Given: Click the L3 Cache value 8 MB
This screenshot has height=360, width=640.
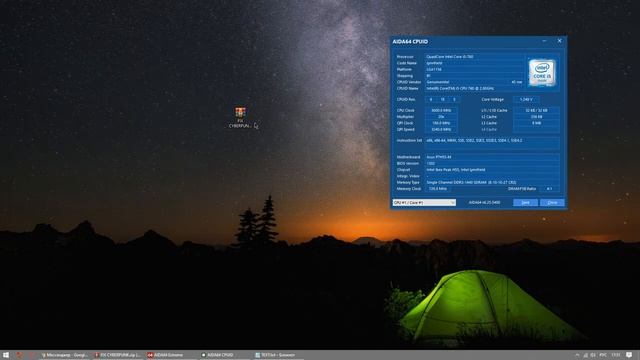Looking at the screenshot, I should coord(536,123).
